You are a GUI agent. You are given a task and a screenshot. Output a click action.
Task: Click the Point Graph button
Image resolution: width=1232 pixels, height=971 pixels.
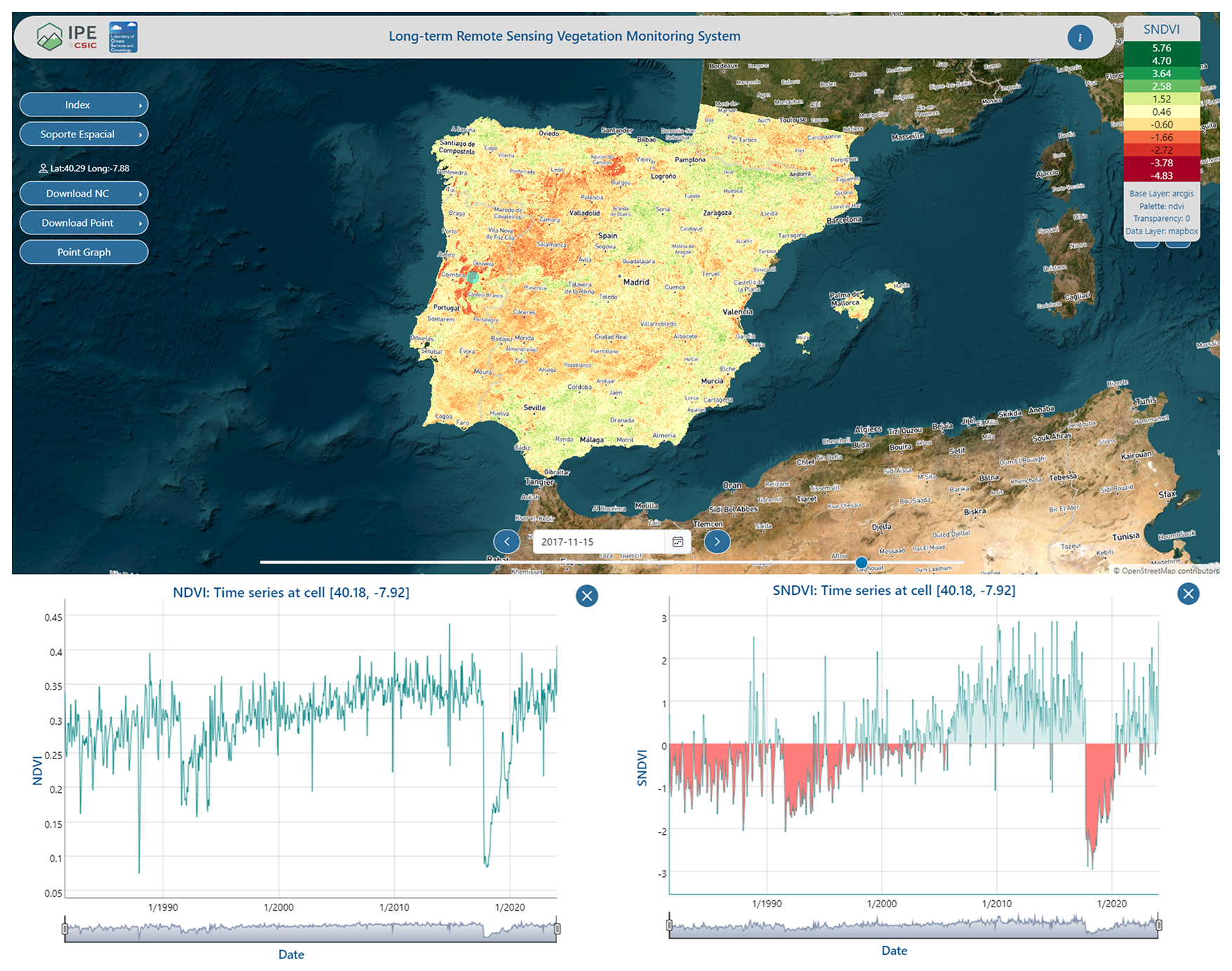click(x=83, y=253)
